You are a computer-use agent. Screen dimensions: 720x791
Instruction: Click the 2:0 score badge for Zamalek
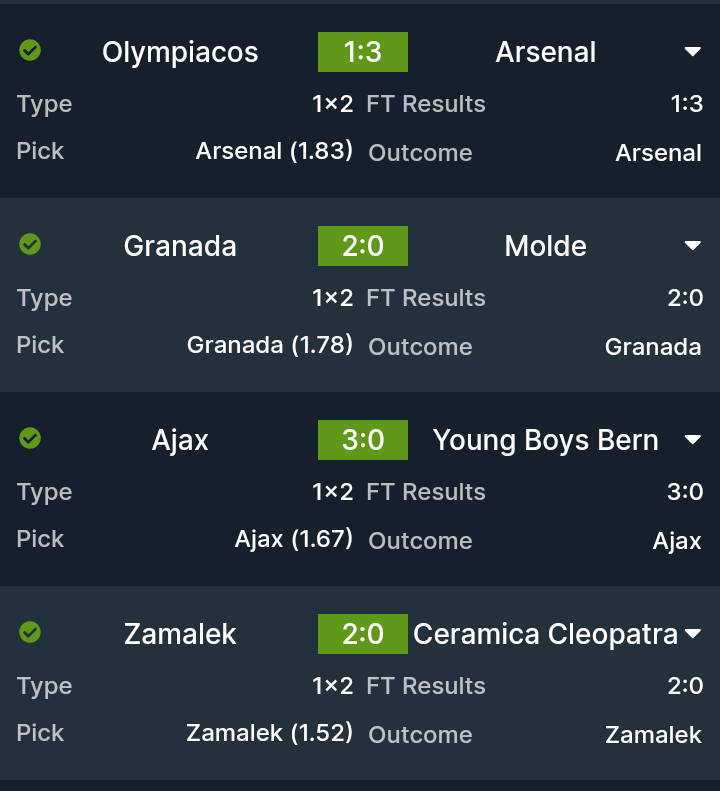(x=363, y=634)
